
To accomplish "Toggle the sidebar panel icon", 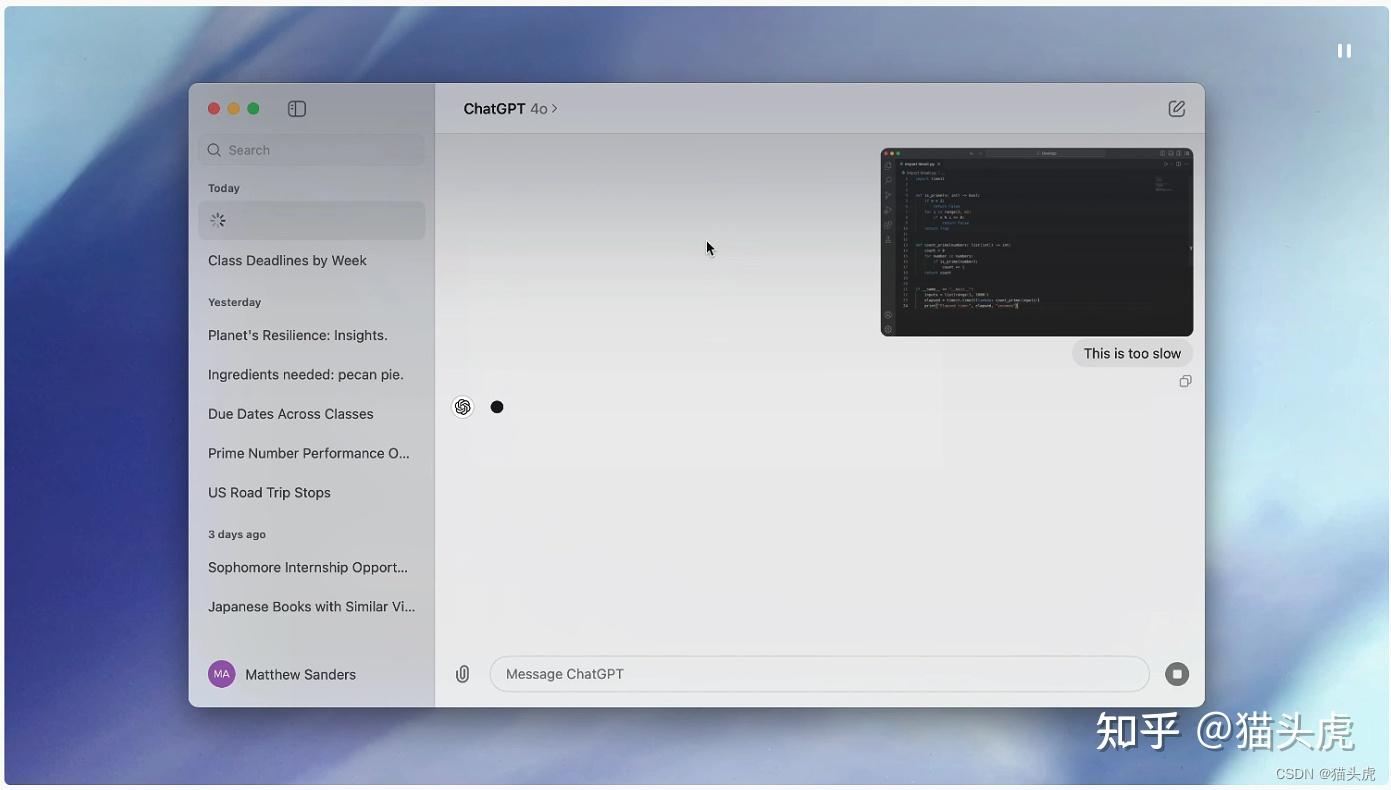I will click(x=297, y=109).
